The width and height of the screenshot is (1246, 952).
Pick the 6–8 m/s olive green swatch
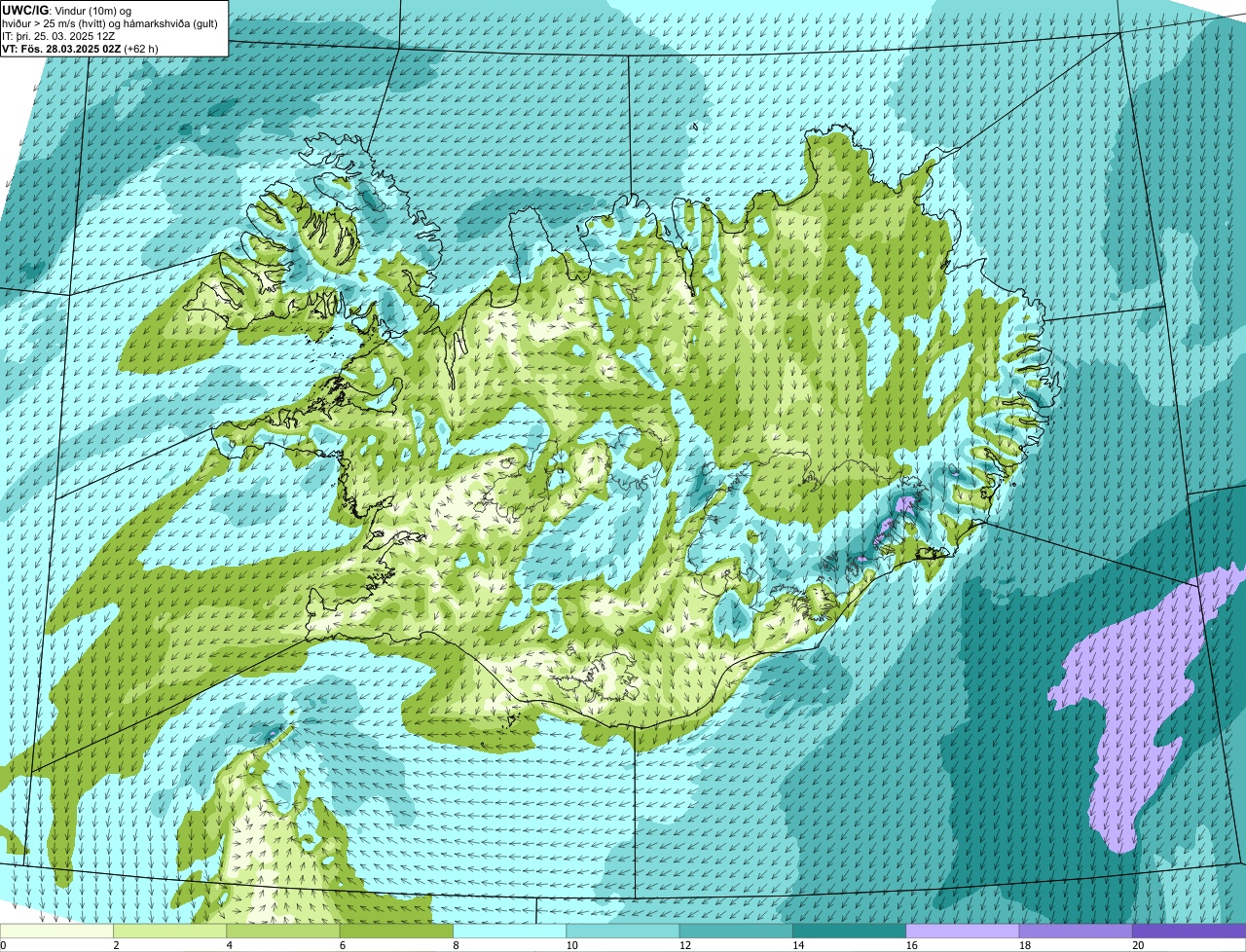(x=396, y=931)
